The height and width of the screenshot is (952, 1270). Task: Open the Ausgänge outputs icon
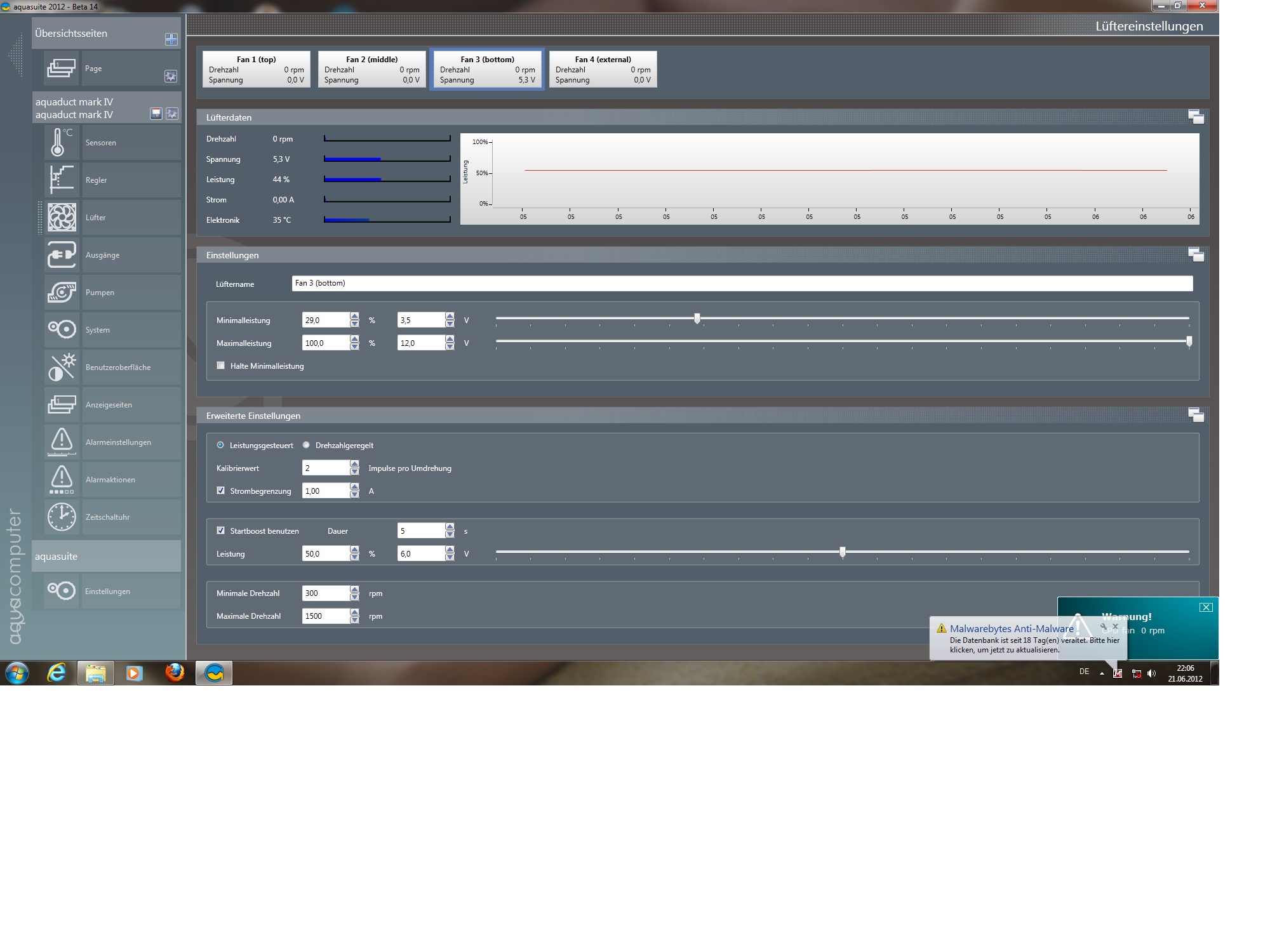pos(62,255)
